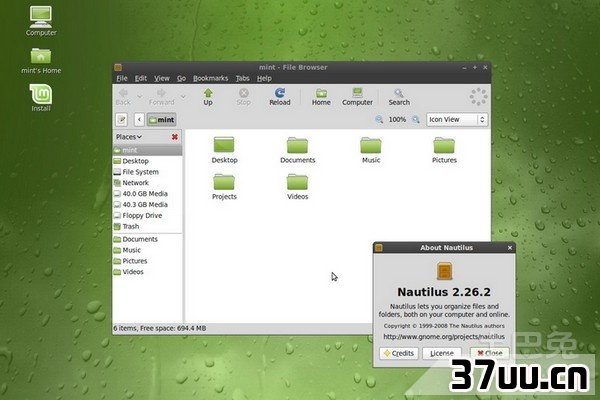
Task: Select Documents bookmark in sidebar
Action: click(x=147, y=239)
